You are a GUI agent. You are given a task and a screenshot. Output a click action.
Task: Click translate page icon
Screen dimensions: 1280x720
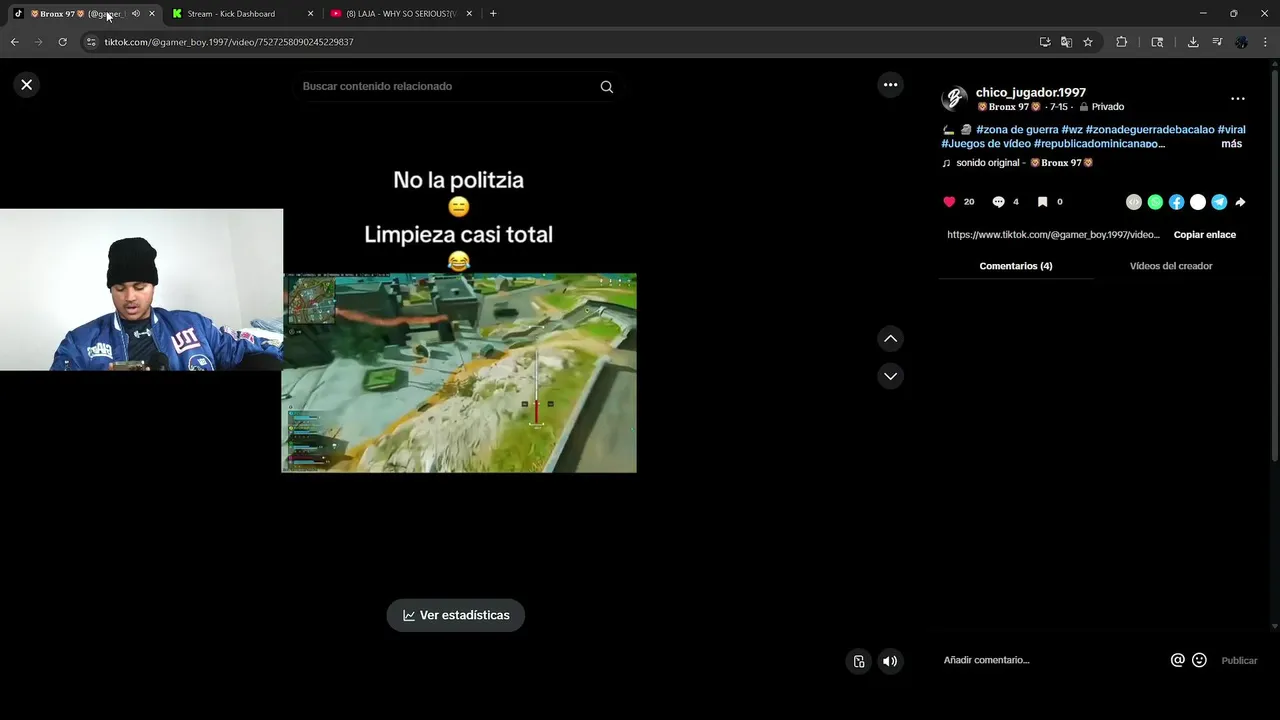(x=1066, y=42)
